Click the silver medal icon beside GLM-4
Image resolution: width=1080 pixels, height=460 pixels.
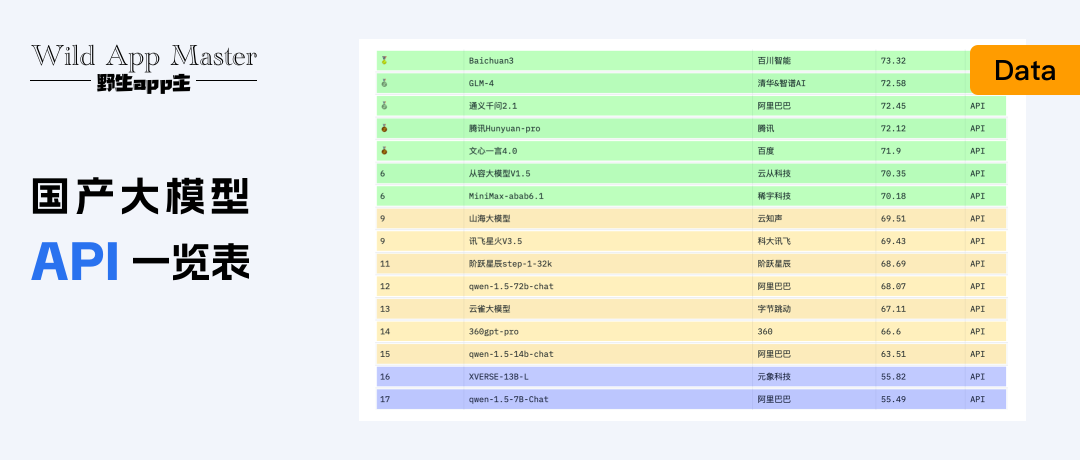[384, 83]
